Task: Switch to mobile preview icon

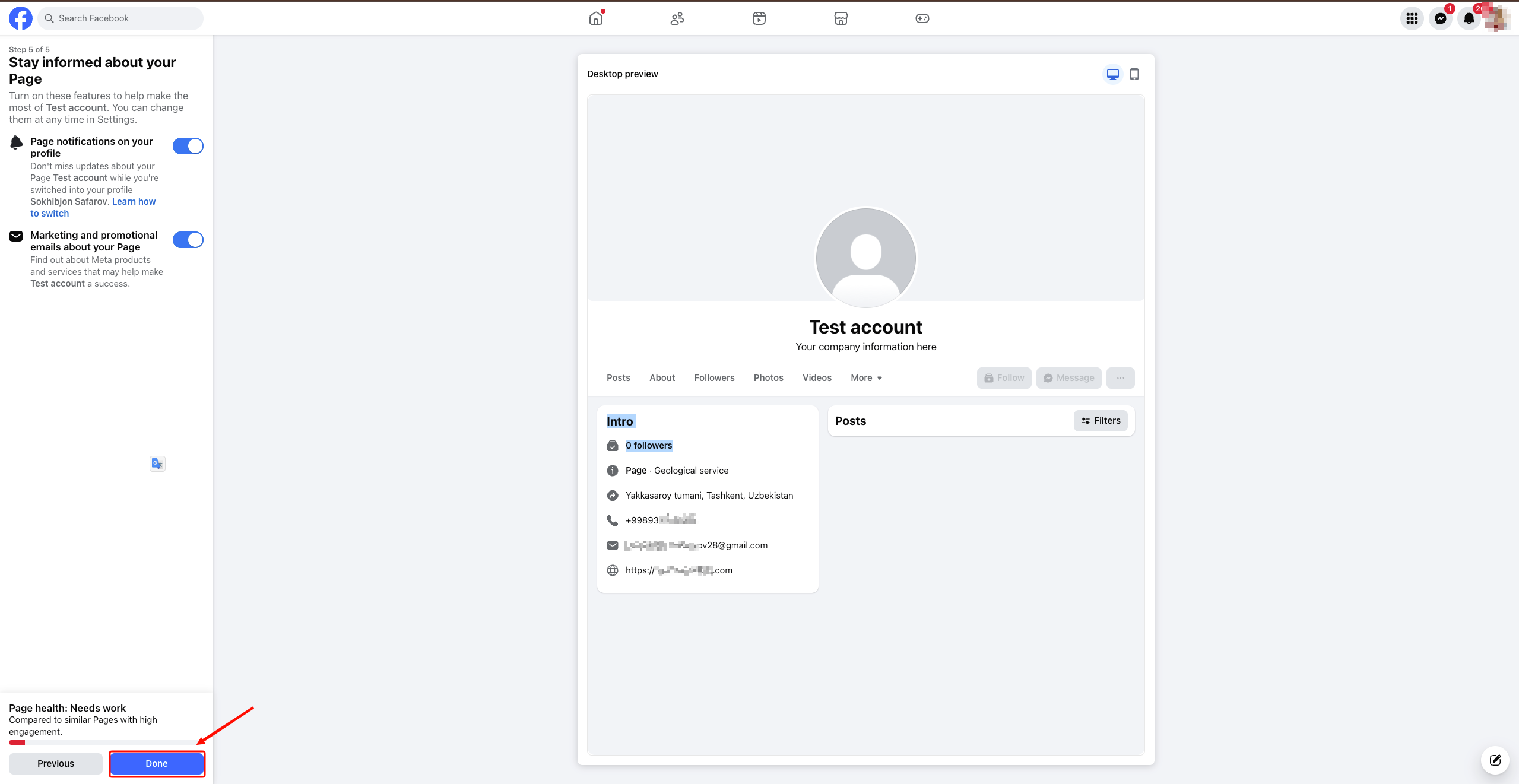Action: click(x=1134, y=74)
